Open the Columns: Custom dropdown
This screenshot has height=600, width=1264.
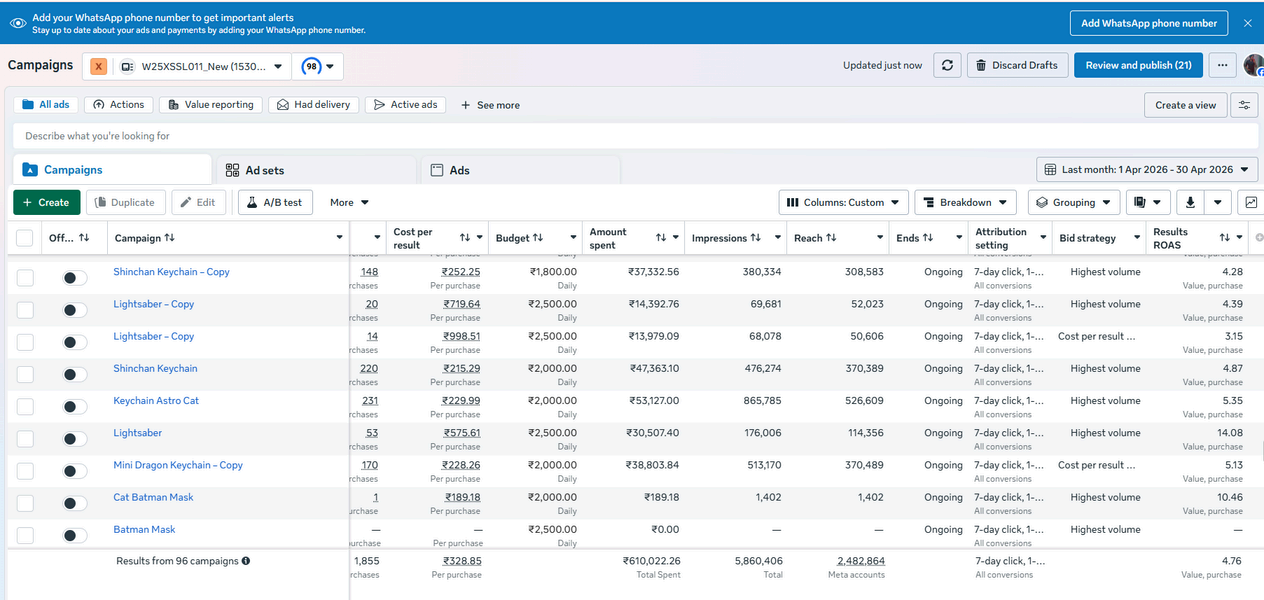[x=844, y=202]
